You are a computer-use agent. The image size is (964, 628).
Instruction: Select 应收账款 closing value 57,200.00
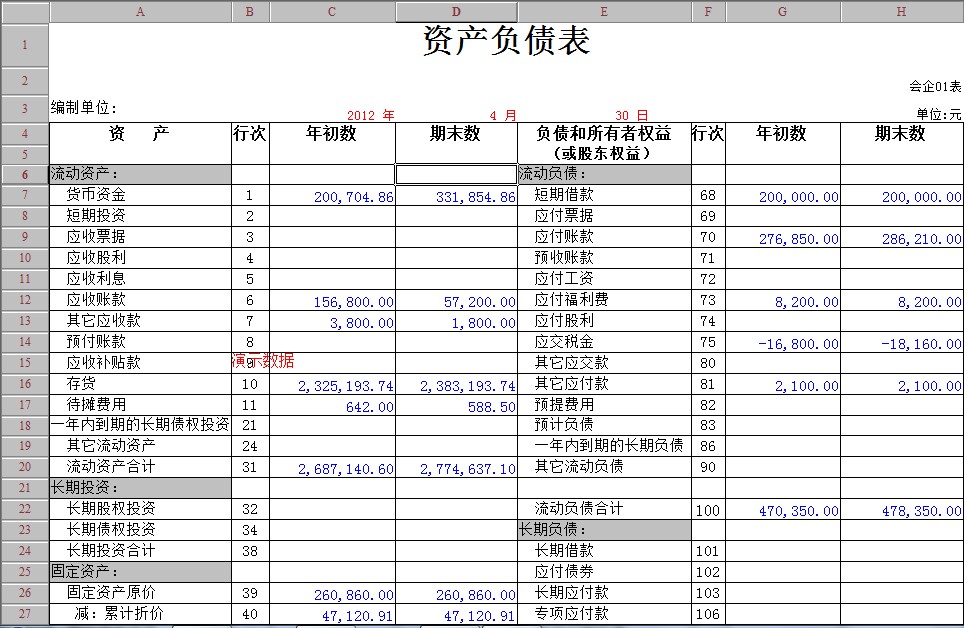[x=480, y=302]
